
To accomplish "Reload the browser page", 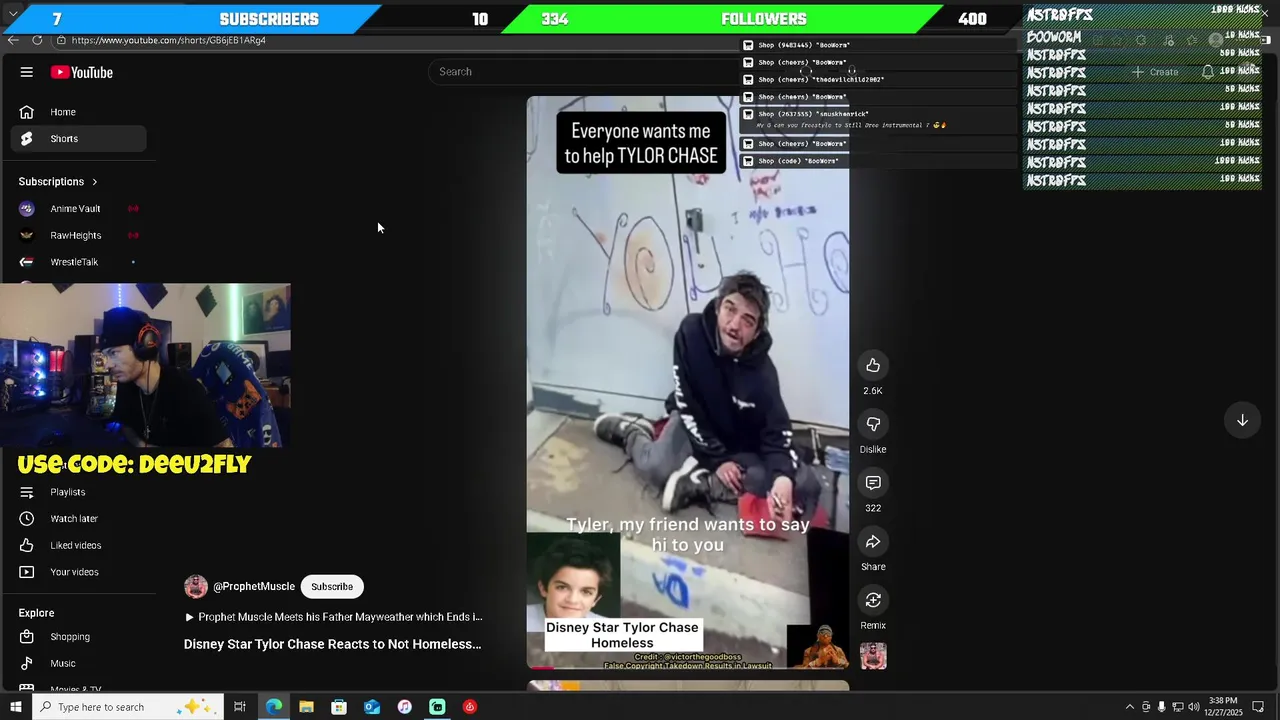I will point(37,40).
